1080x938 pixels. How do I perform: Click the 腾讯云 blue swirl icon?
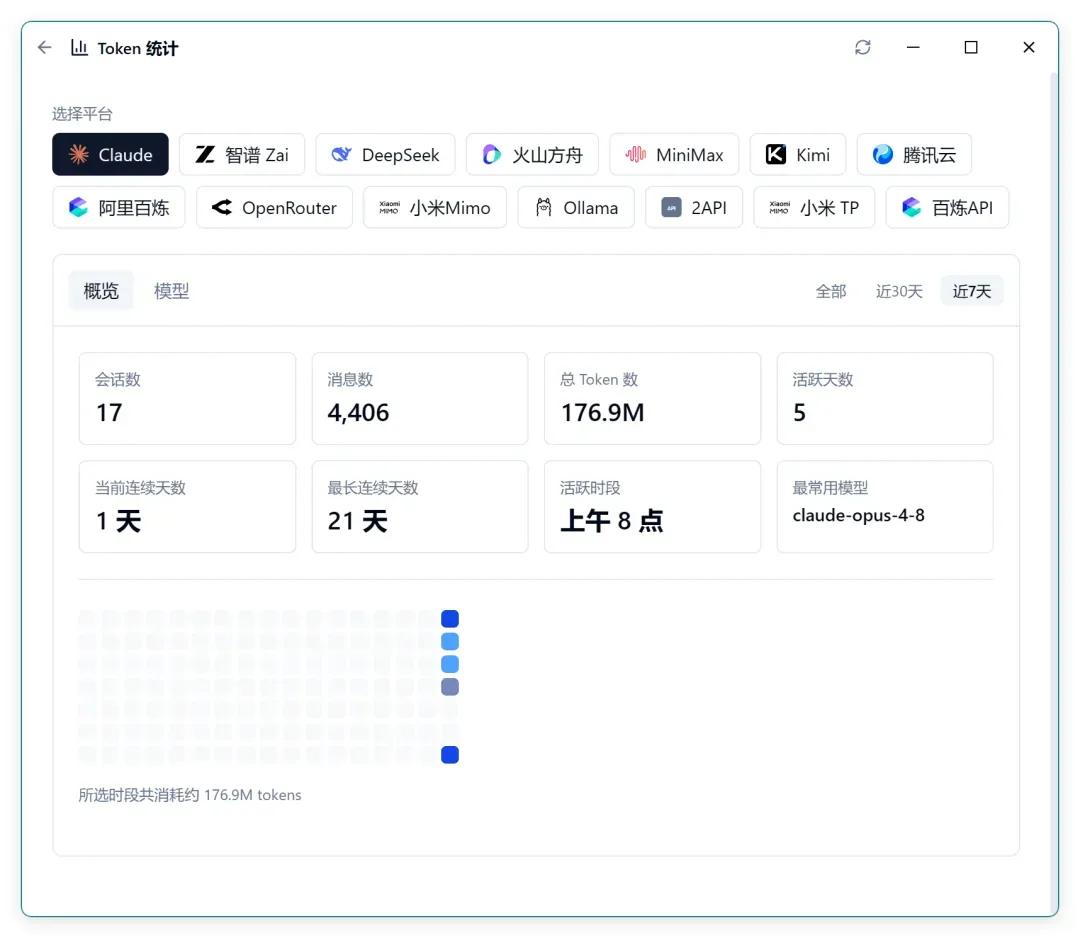coord(882,154)
